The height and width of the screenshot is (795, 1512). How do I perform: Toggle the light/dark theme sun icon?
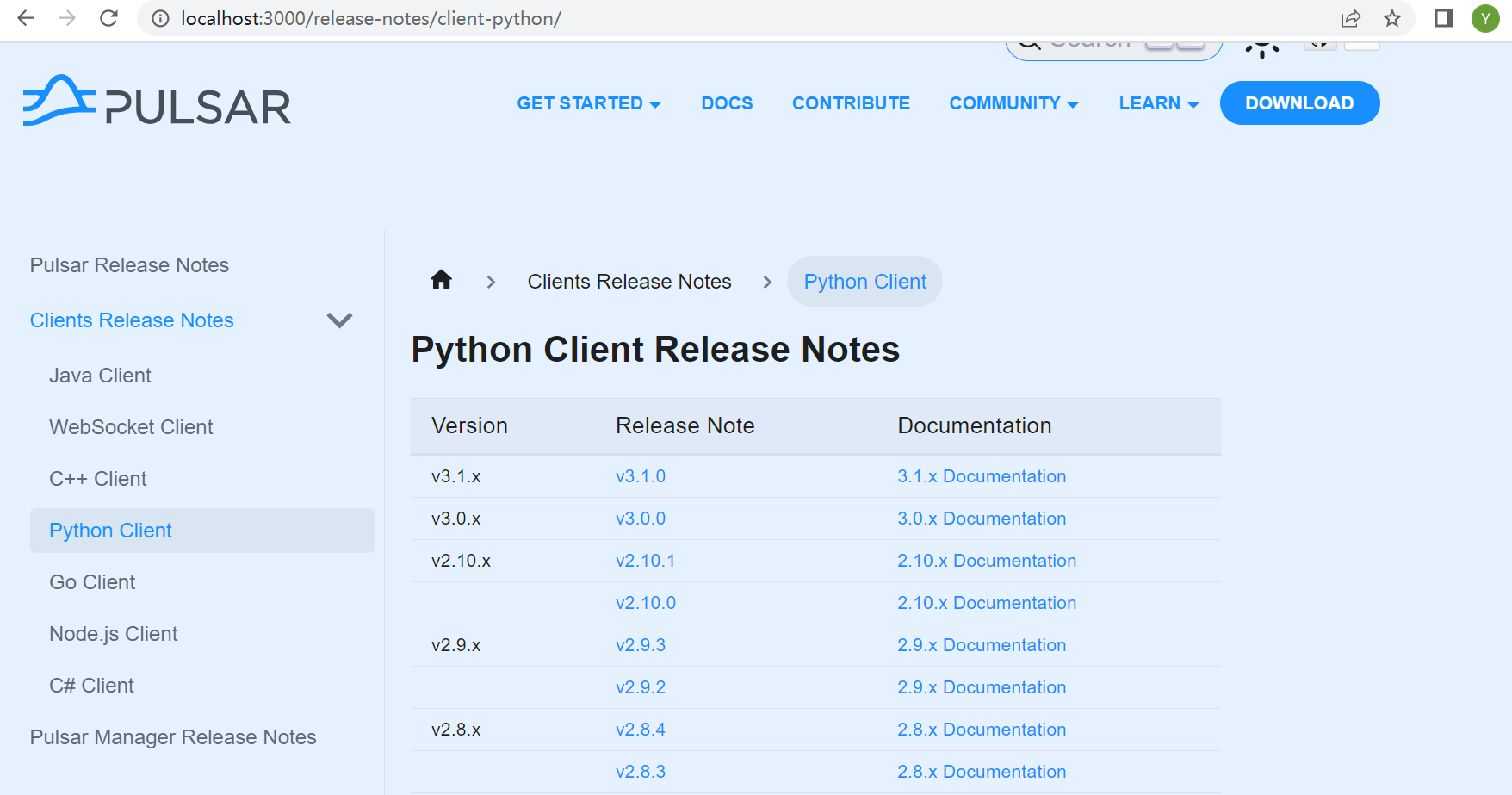point(1262,47)
